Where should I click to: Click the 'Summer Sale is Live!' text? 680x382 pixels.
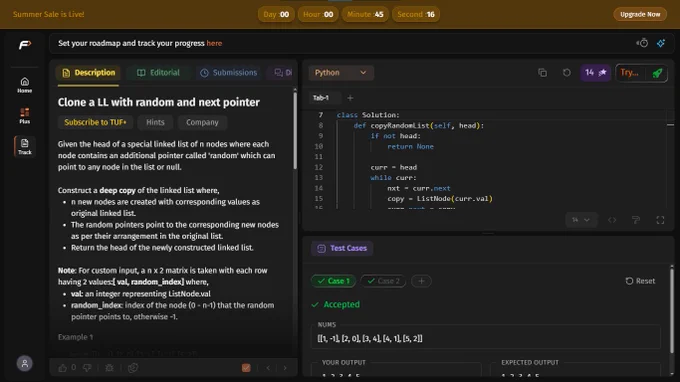point(49,14)
